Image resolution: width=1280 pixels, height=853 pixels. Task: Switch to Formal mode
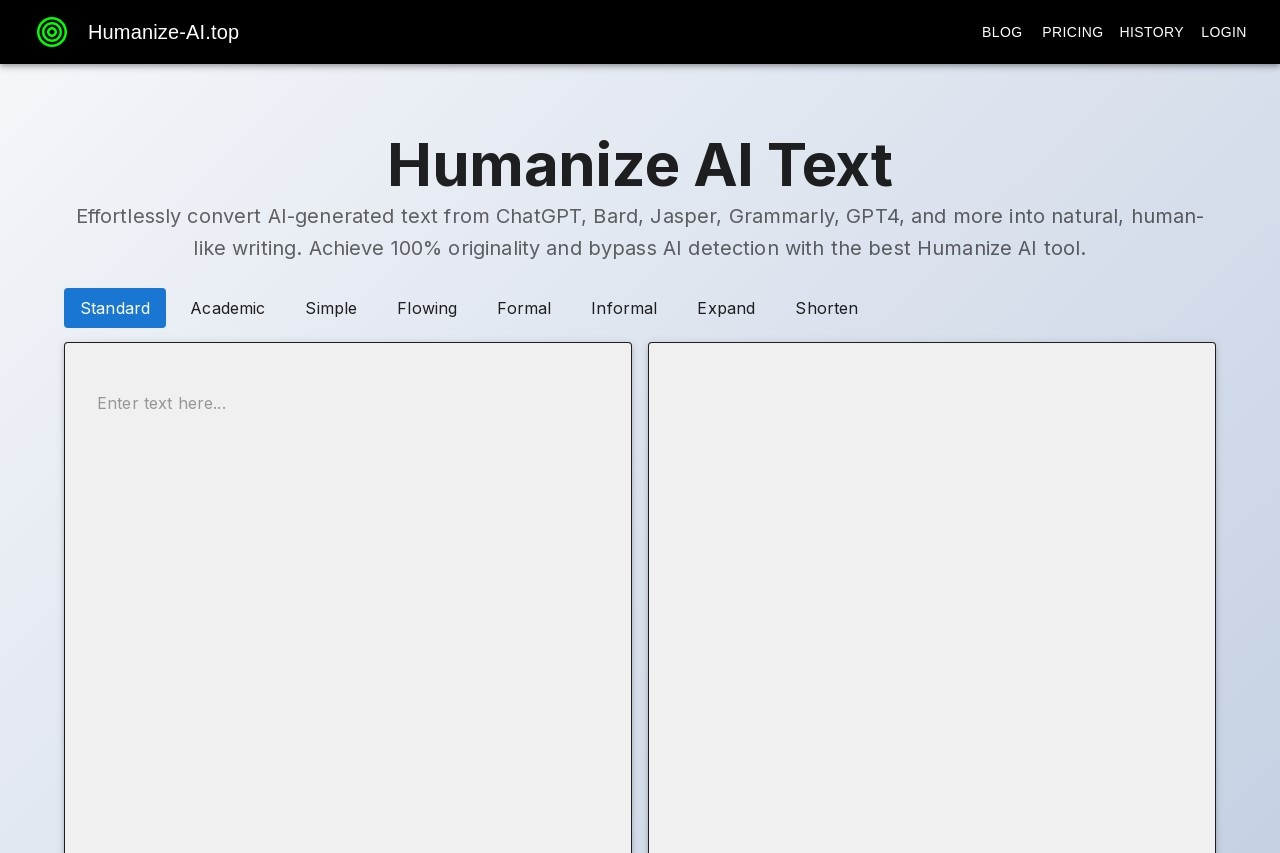(524, 308)
